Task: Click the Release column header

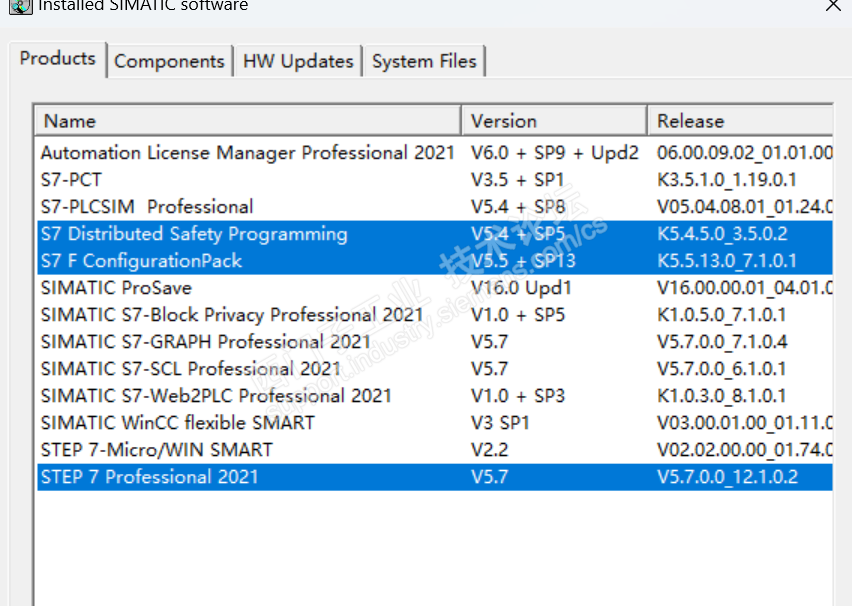Action: [740, 121]
